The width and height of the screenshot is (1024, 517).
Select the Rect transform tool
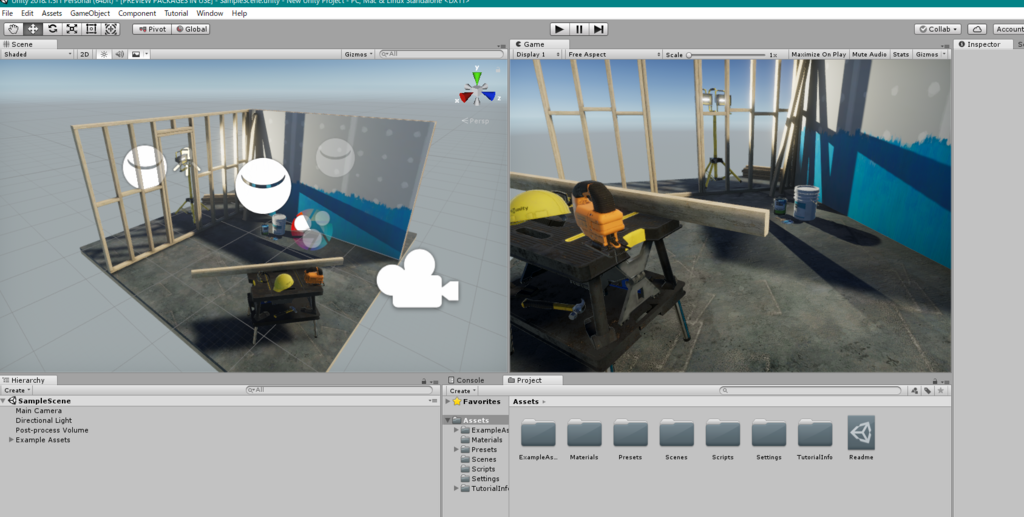tap(91, 29)
